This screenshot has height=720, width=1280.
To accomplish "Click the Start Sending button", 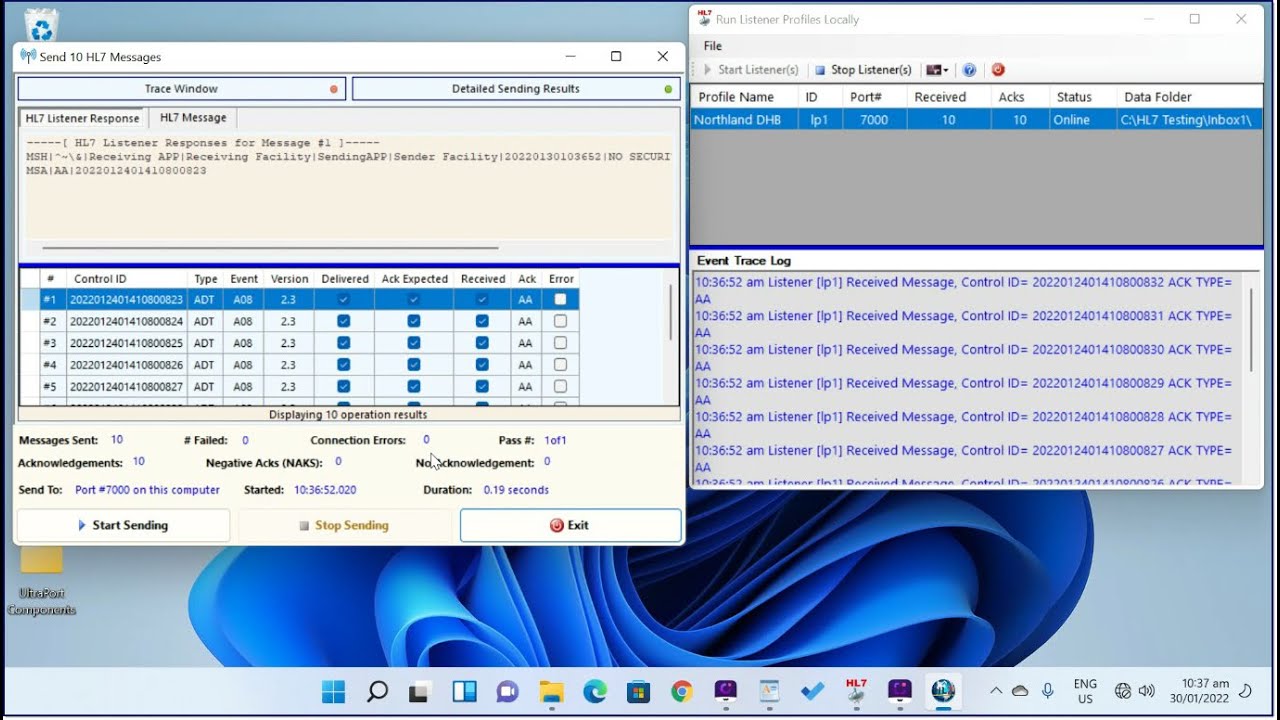I will pyautogui.click(x=123, y=525).
